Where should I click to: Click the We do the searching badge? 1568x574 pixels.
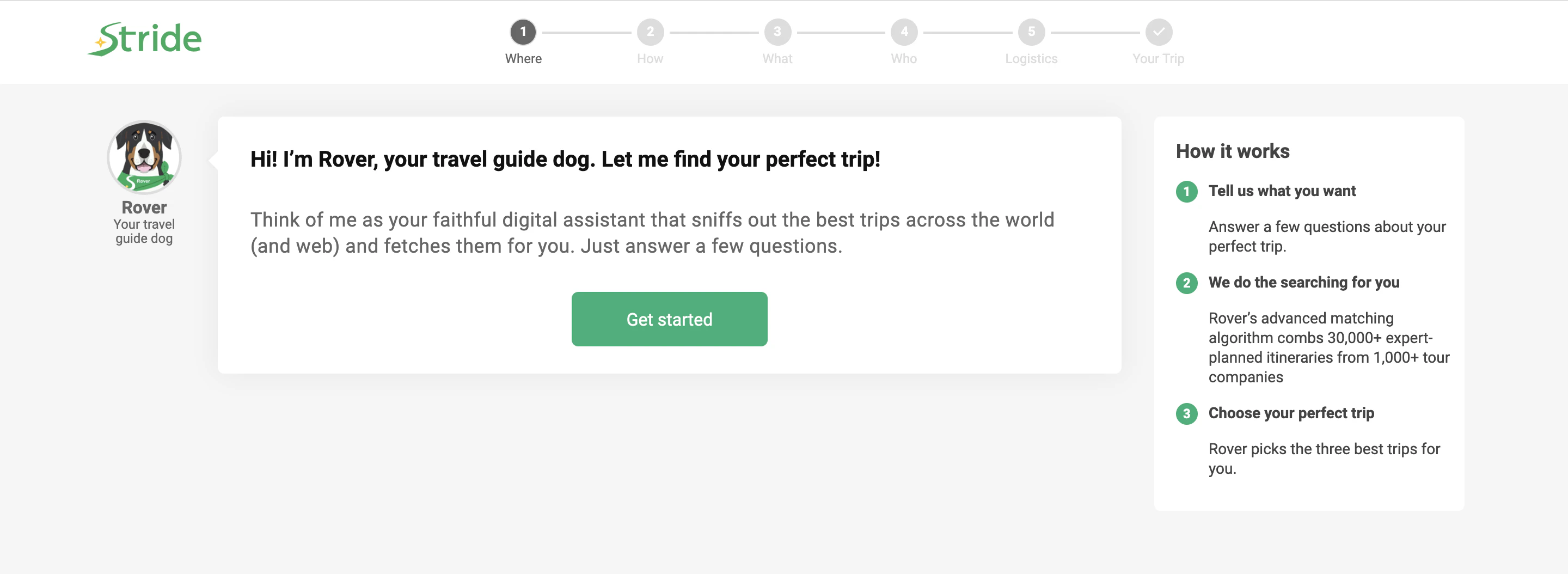tap(1186, 283)
